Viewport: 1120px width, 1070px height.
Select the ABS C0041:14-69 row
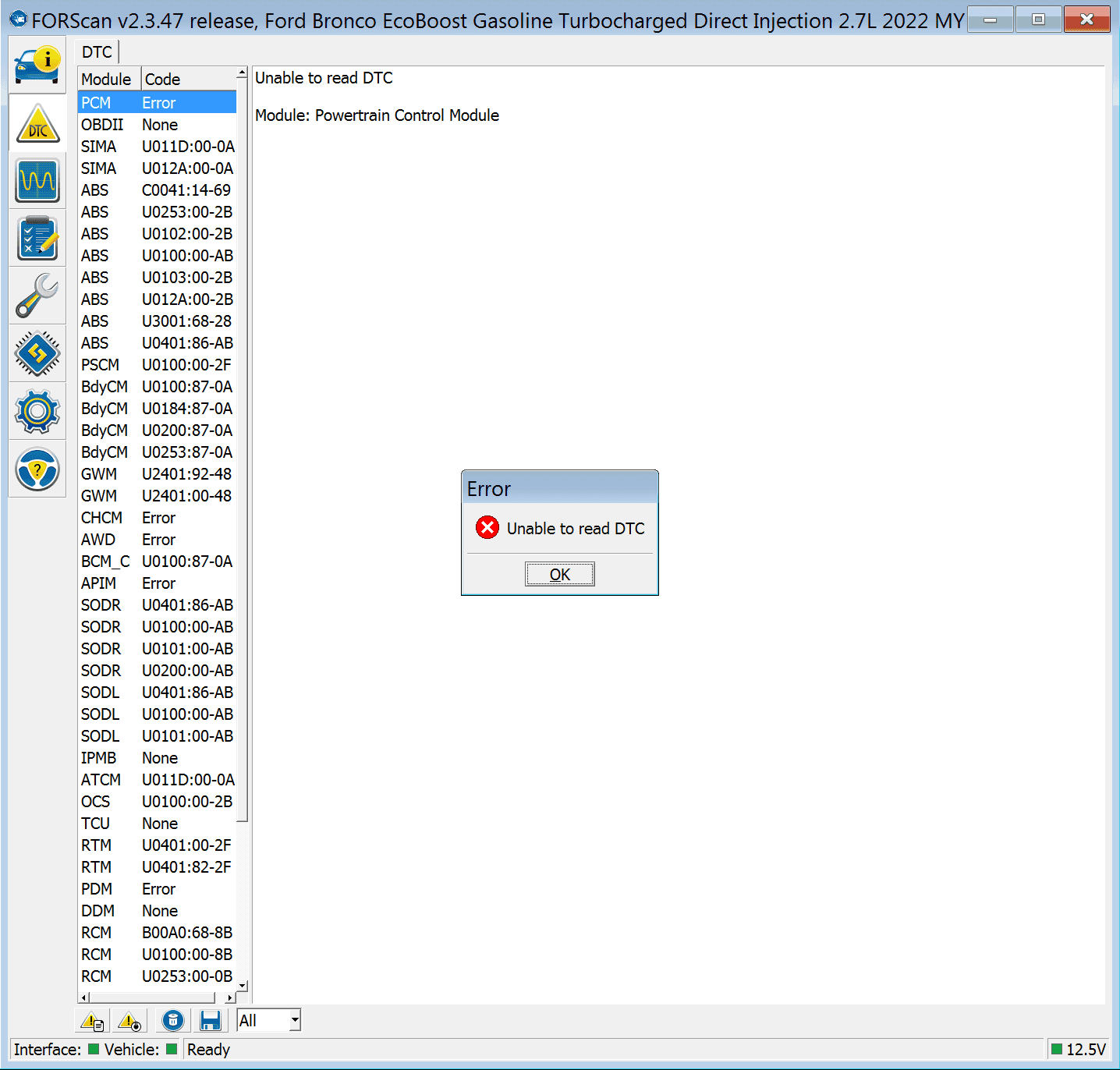click(157, 190)
